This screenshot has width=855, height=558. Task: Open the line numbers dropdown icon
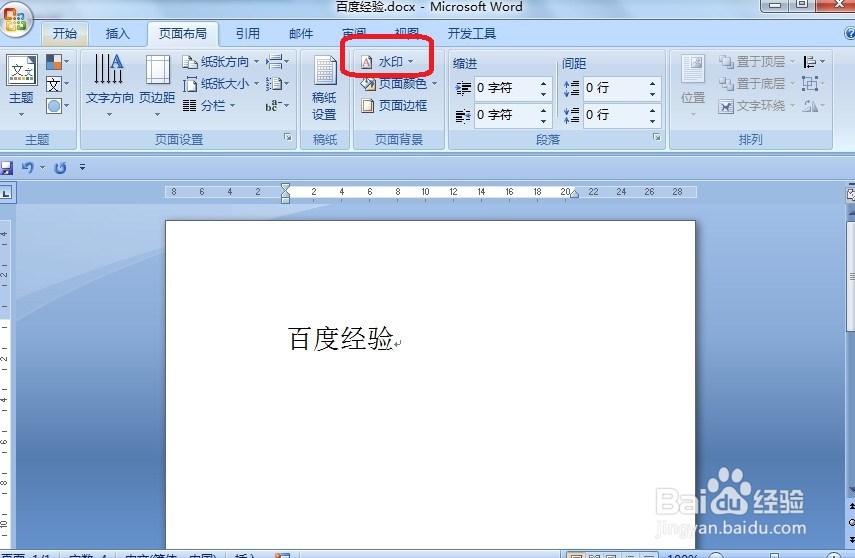[277, 84]
